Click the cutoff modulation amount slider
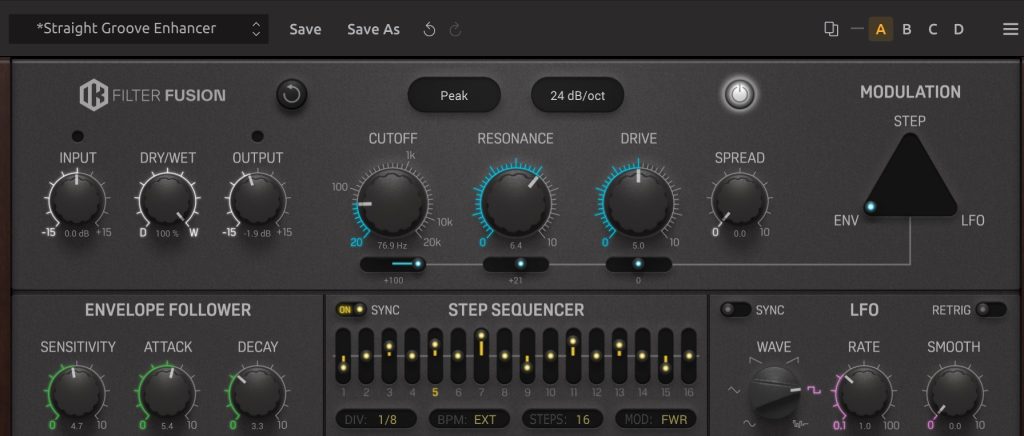 coord(393,264)
